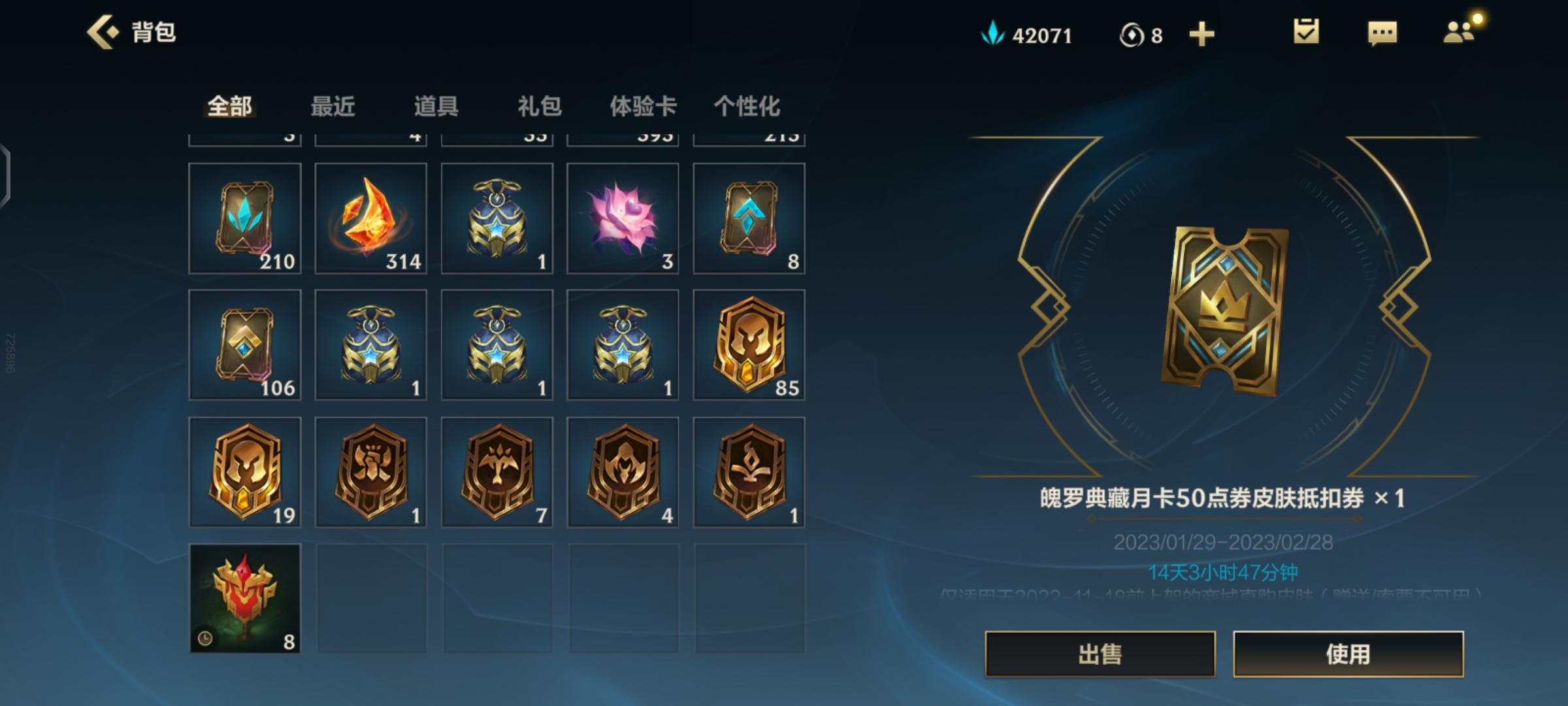Select the pink lotus flower item

click(623, 218)
